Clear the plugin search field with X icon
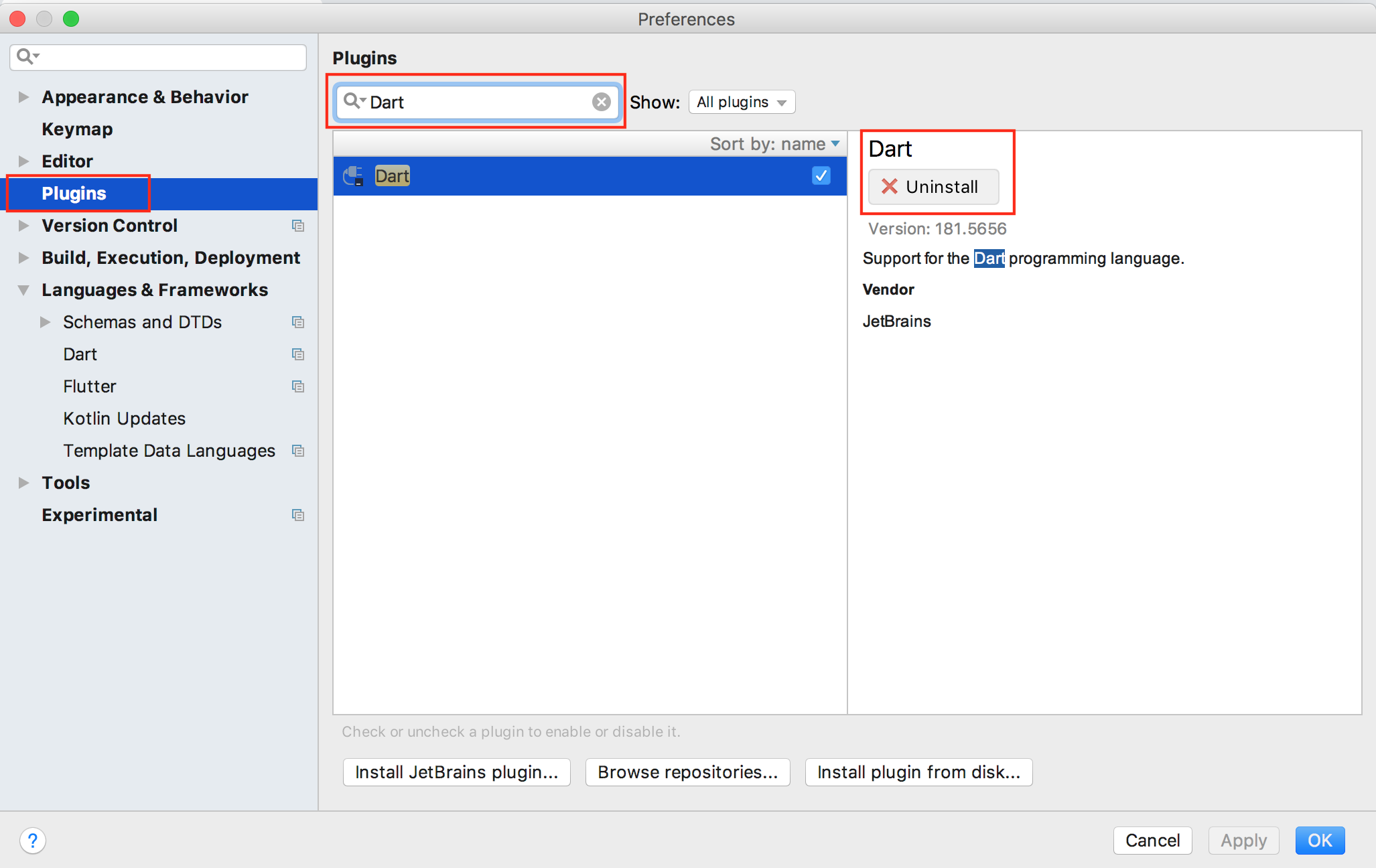This screenshot has height=868, width=1376. pos(601,102)
